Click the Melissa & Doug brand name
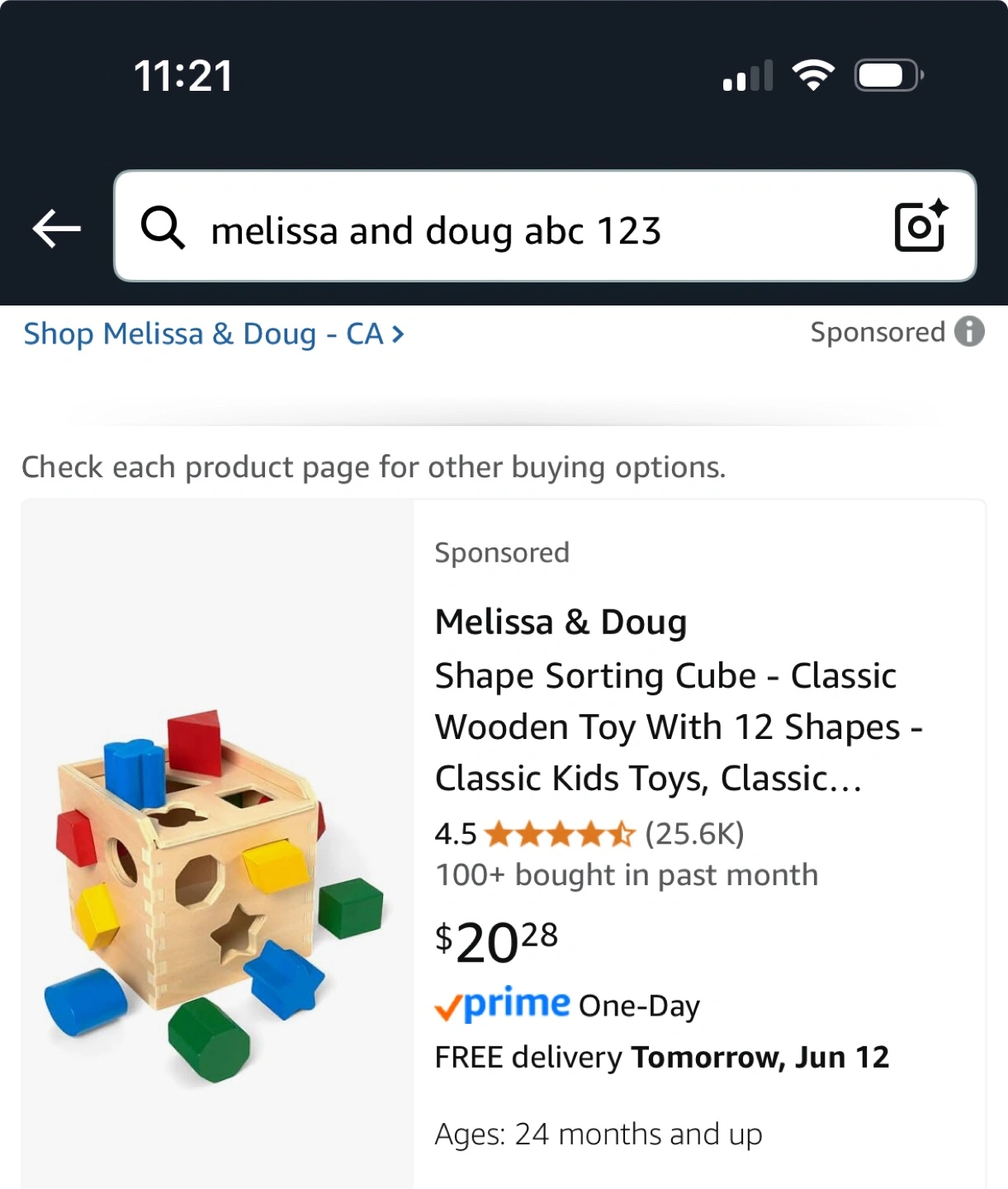The height and width of the screenshot is (1189, 1008). [x=561, y=622]
